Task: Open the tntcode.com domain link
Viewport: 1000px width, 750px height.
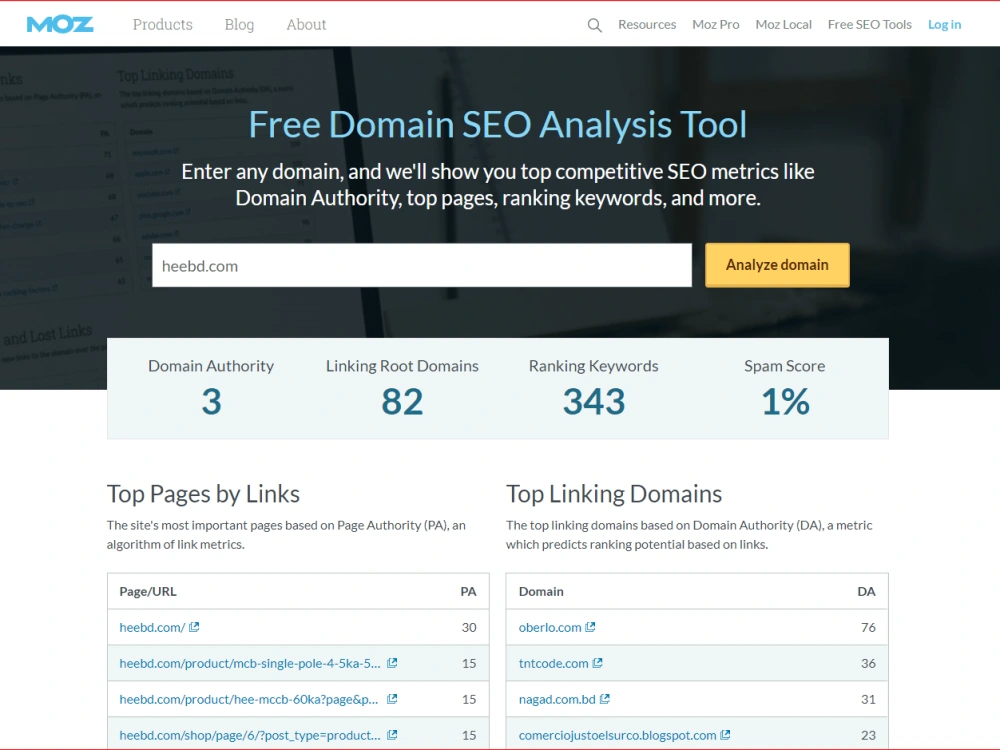Action: [554, 663]
